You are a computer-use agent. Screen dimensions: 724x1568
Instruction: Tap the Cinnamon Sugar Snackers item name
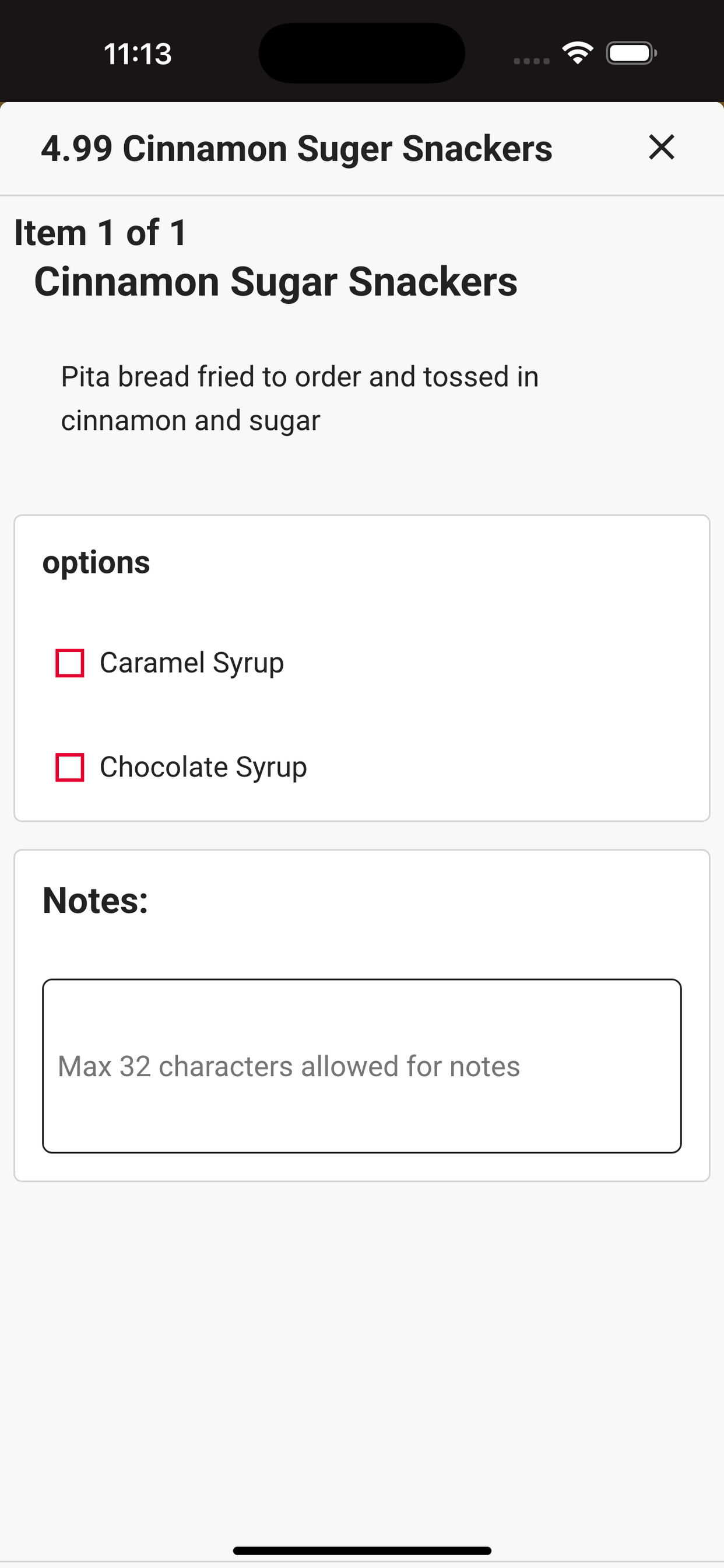click(276, 281)
